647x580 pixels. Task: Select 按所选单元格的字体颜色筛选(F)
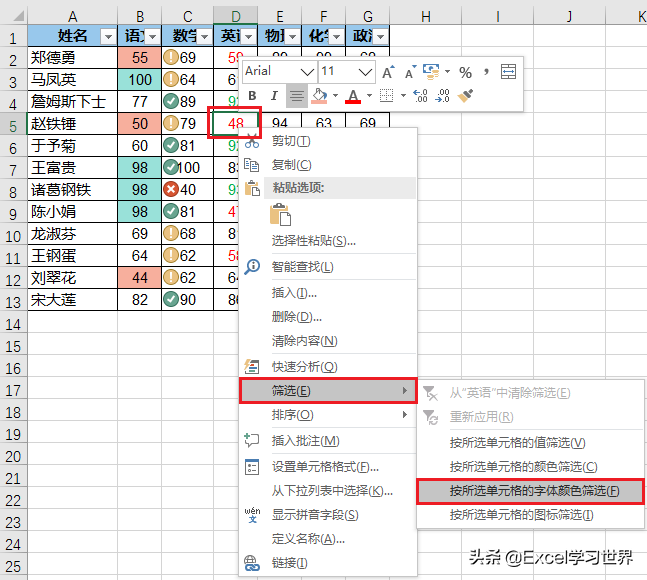(531, 491)
